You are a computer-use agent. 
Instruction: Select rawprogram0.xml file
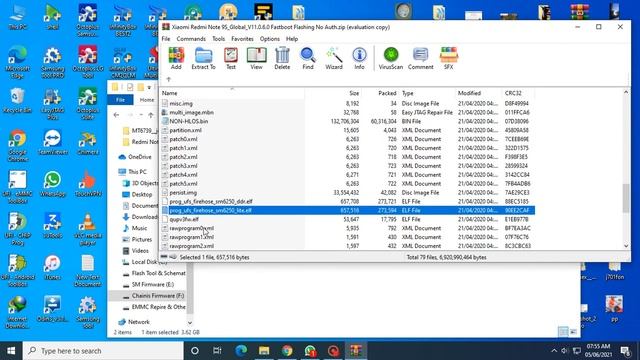[191, 228]
